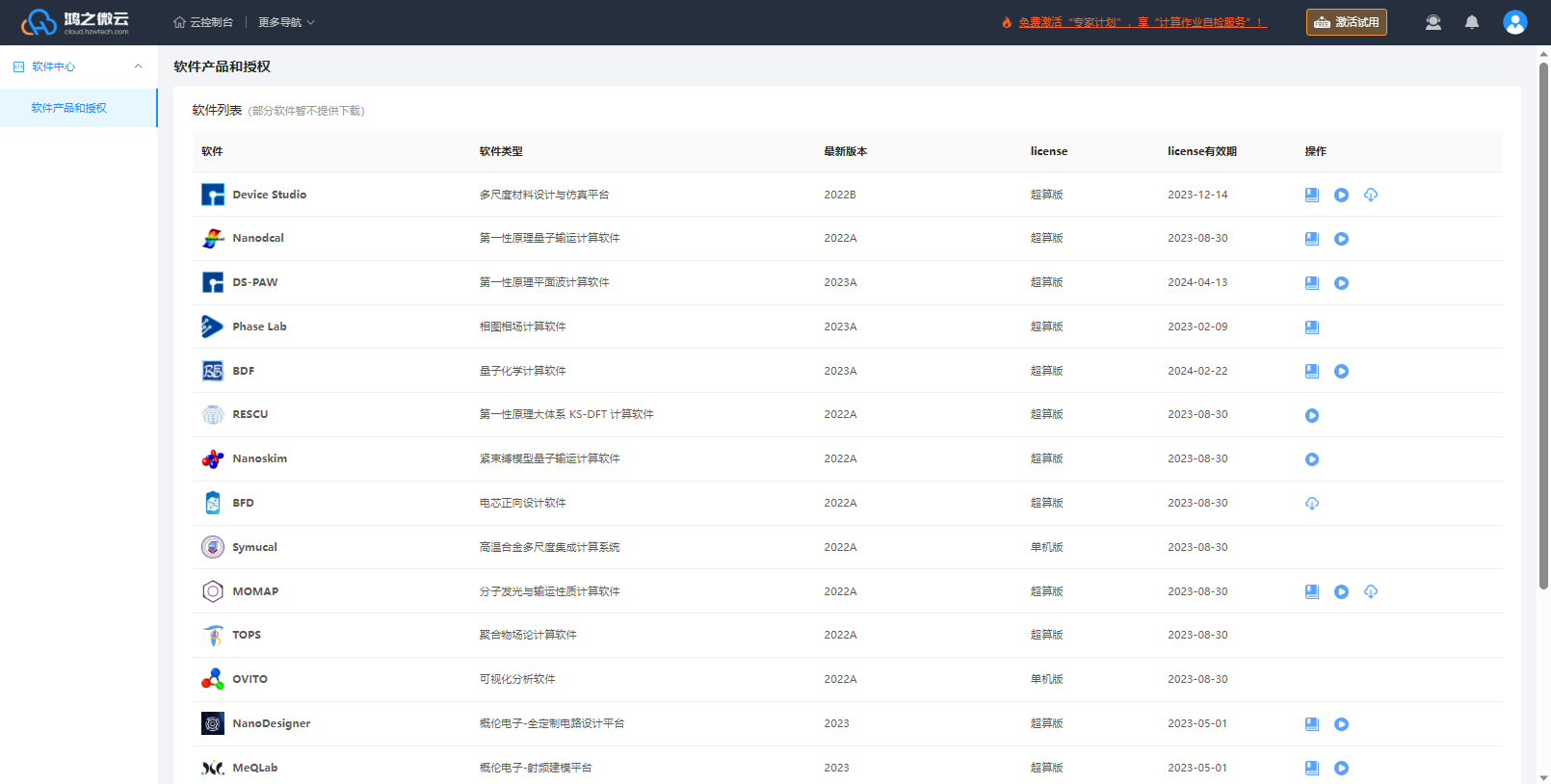The width and height of the screenshot is (1551, 784).
Task: Click DS-PAW's 2024-04-13 expiry date
Action: click(x=1197, y=282)
